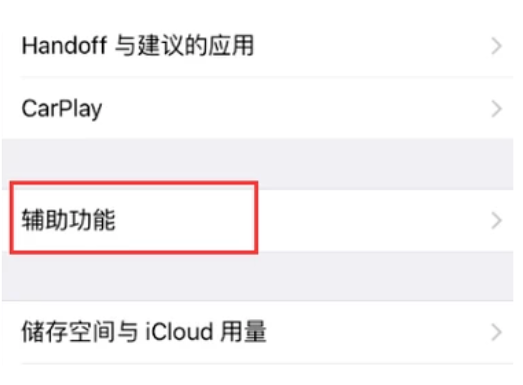Screen dimensions: 523x385
Task: Click the gray spacer below 辅助功能
Action: point(257,277)
